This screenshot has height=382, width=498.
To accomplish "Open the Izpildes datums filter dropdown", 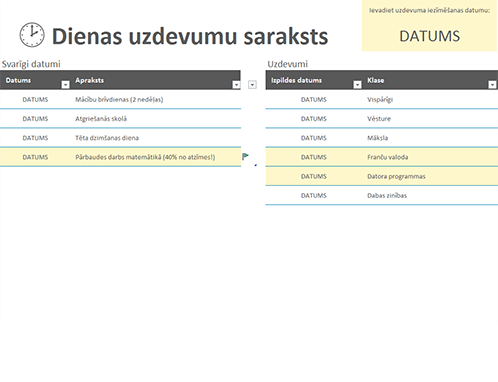I will [x=357, y=85].
